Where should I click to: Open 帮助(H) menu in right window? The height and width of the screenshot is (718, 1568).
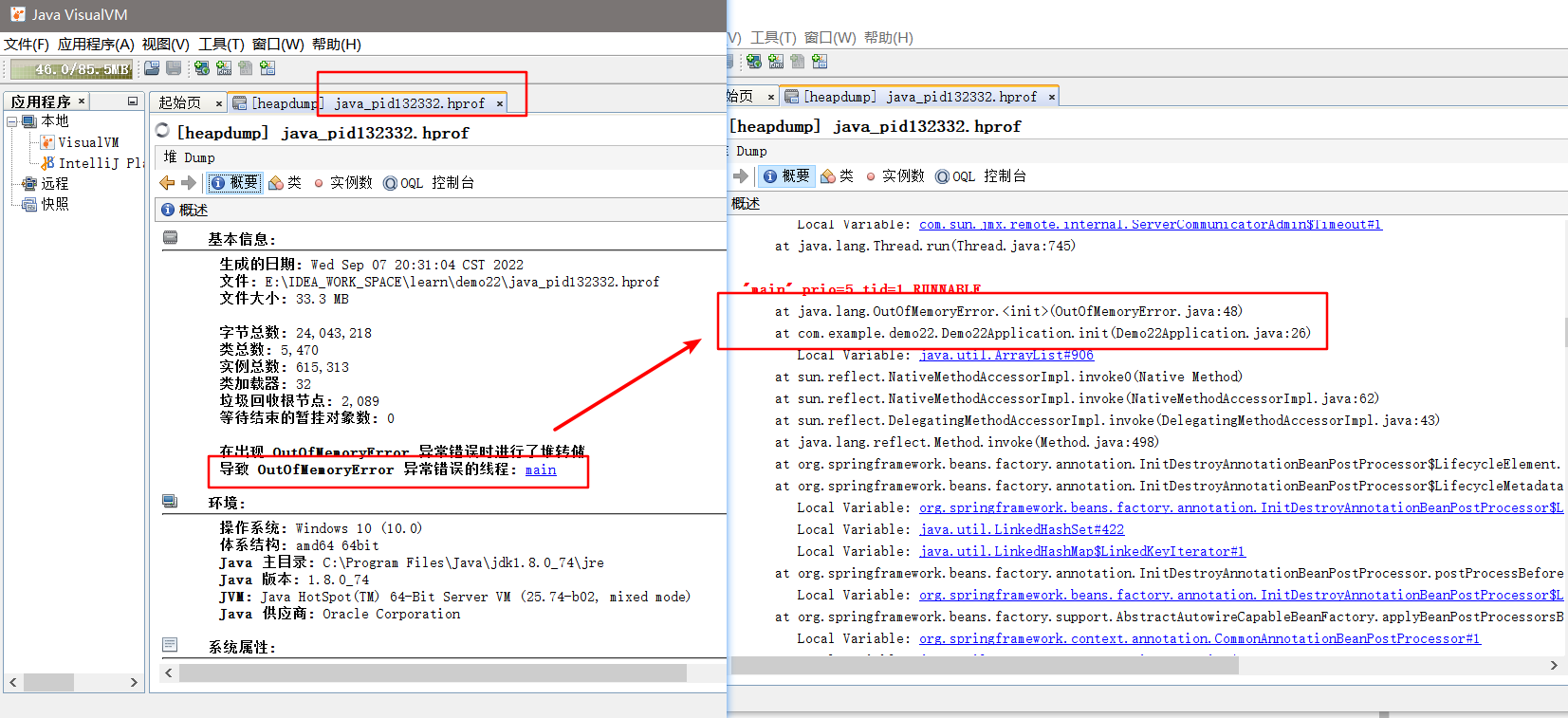tap(889, 38)
